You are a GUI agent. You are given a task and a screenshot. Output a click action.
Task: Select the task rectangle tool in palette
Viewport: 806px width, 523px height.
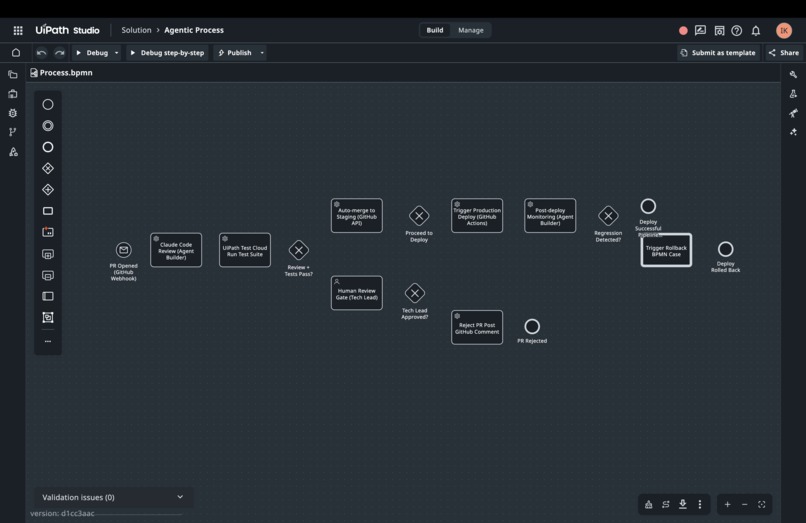pos(48,211)
